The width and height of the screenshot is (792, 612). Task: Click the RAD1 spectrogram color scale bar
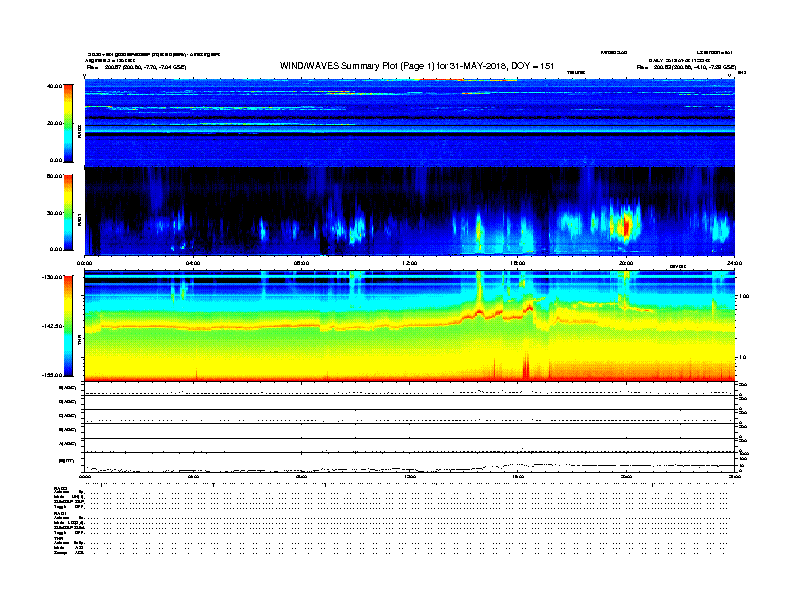tap(68, 213)
